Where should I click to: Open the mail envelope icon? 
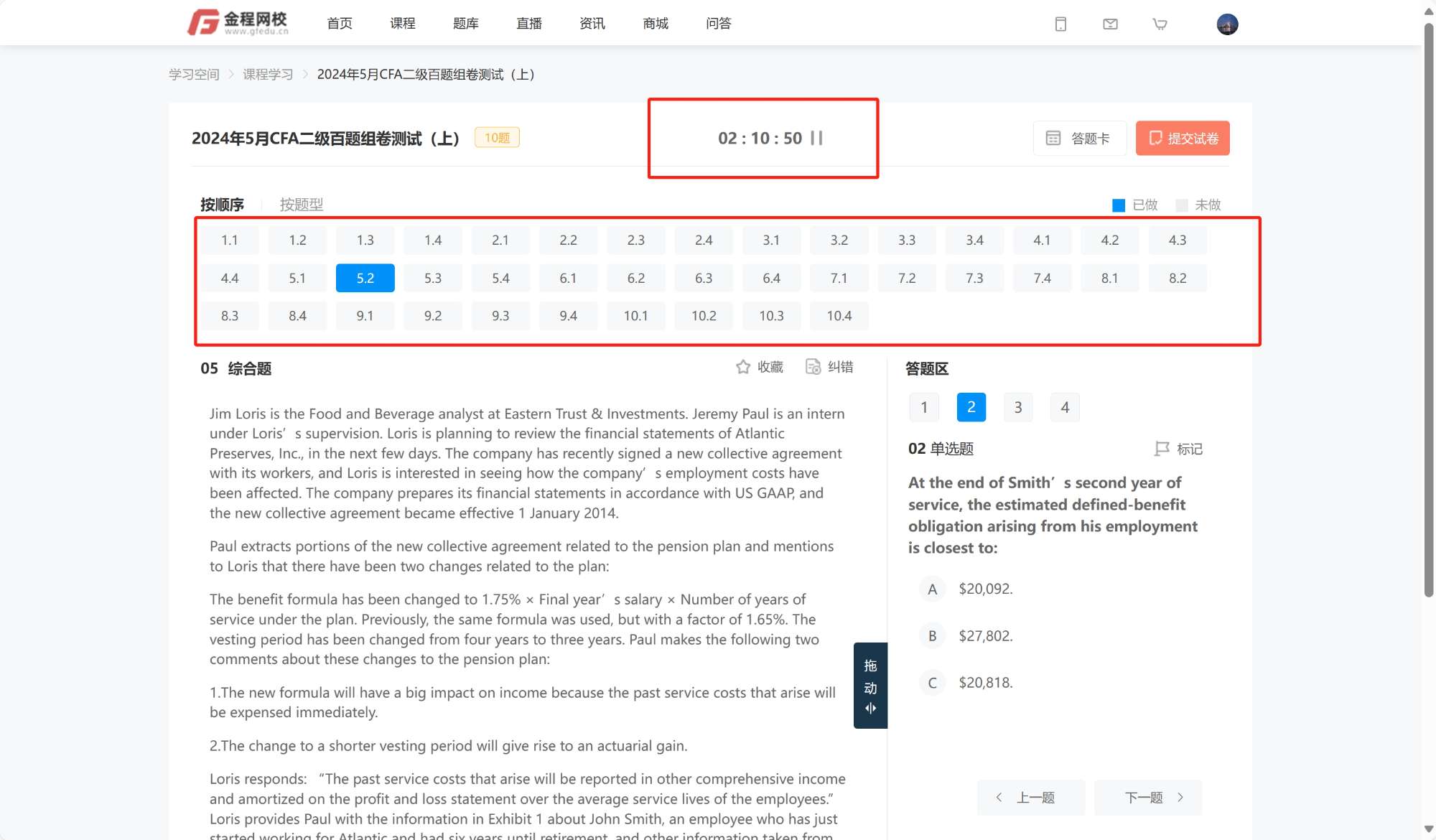pyautogui.click(x=1110, y=24)
